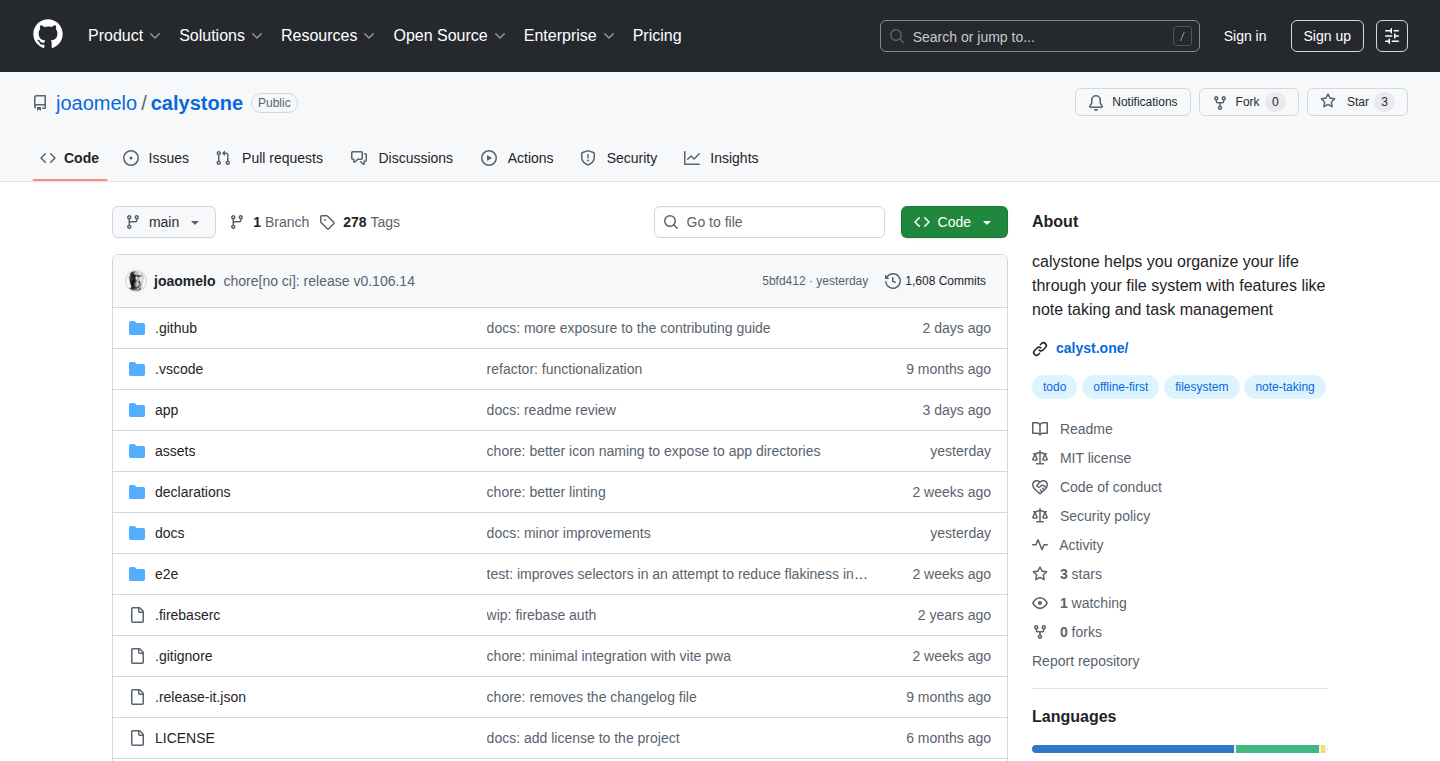Click the GitHub logo icon
Image resolution: width=1440 pixels, height=761 pixels.
[48, 36]
